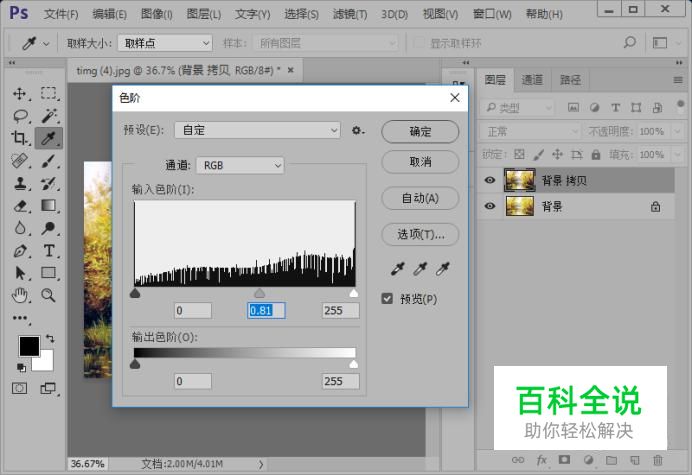692x475 pixels.
Task: Open the Edit Toolbar ellipsis
Action: pos(20,318)
